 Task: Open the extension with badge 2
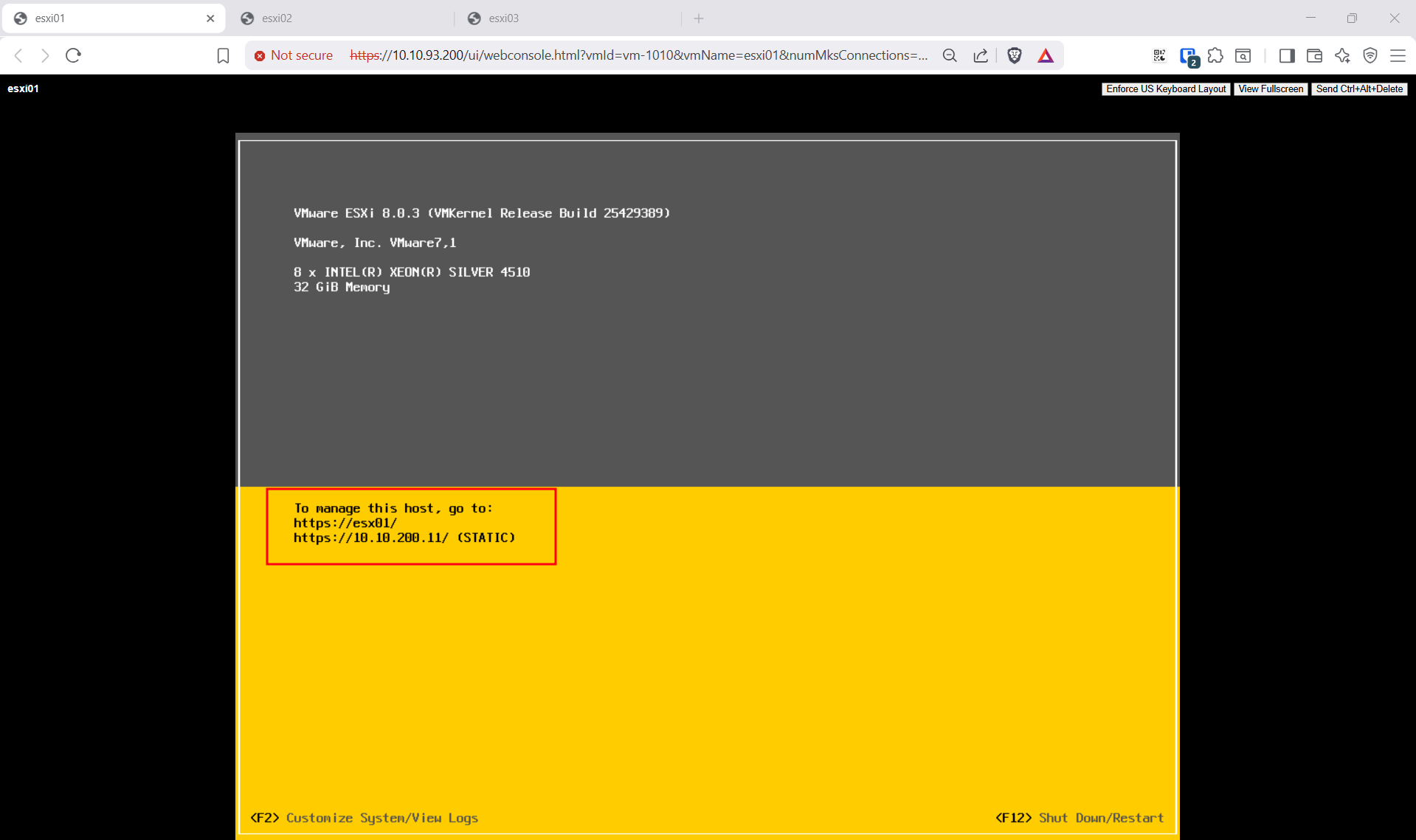click(x=1189, y=57)
